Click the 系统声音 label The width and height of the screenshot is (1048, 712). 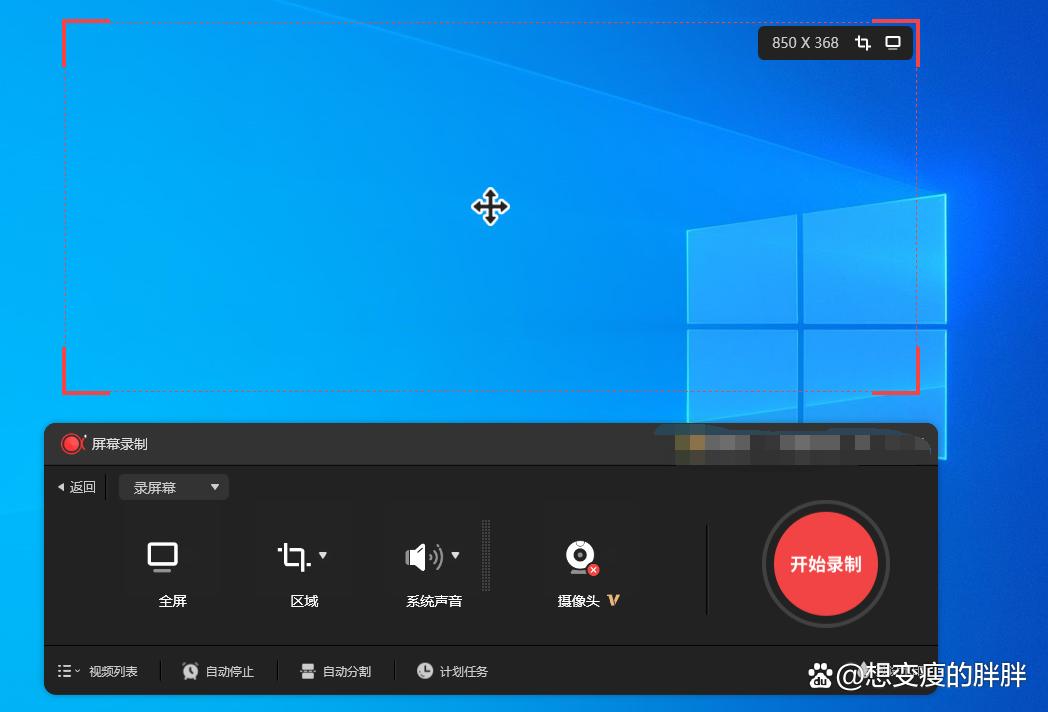click(x=434, y=601)
